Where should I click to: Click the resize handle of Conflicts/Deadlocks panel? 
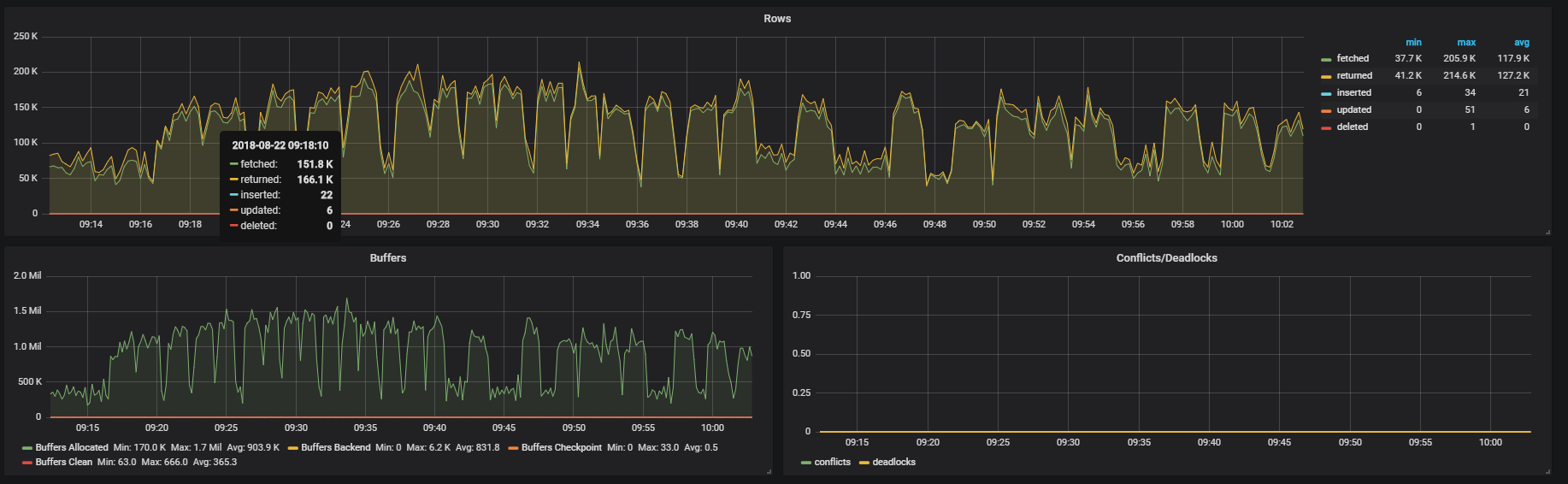coord(1547,471)
